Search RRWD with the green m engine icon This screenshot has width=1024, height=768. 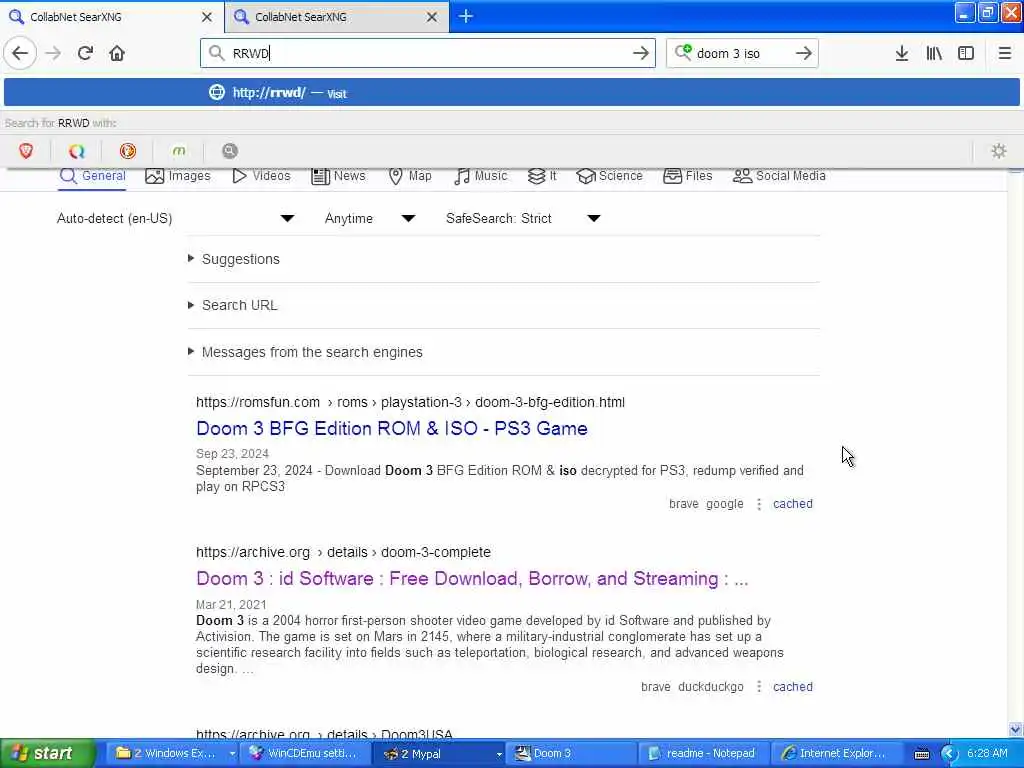179,151
